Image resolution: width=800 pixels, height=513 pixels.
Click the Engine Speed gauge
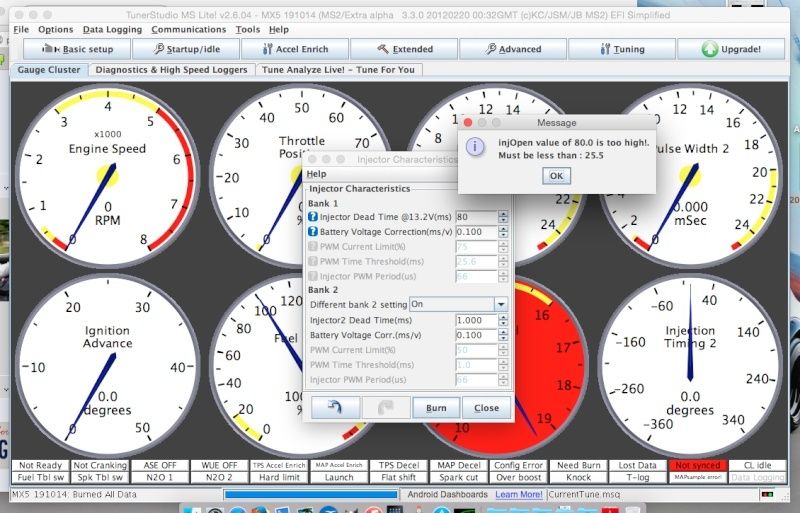pyautogui.click(x=108, y=176)
